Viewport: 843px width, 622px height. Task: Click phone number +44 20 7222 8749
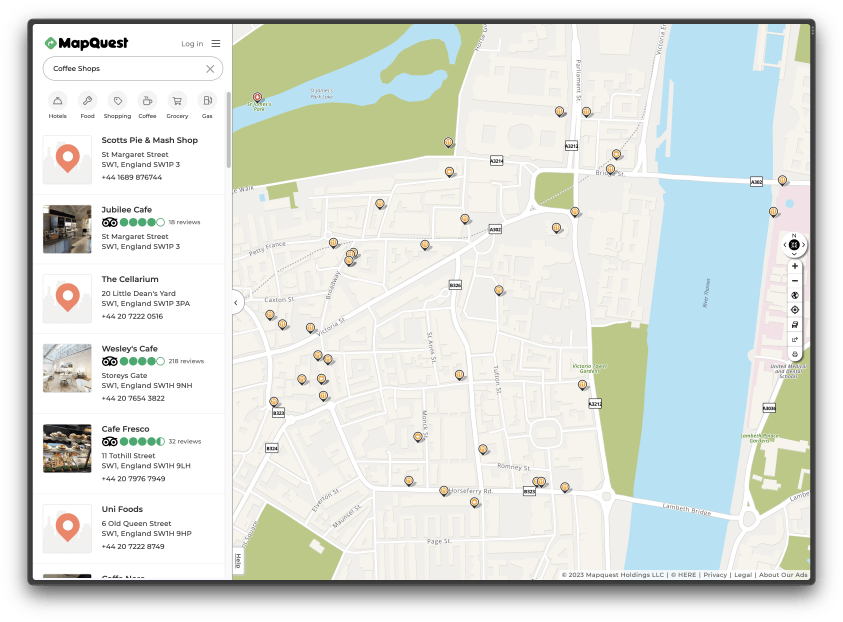tap(133, 547)
